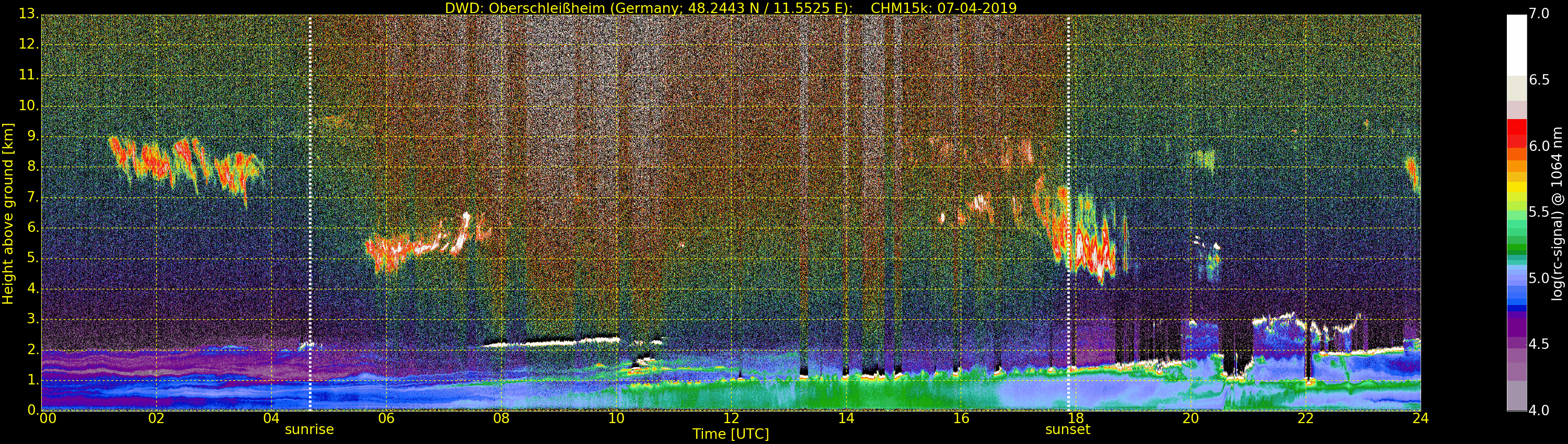Click the '12' time tick label on the time axis
This screenshot has width=1568, height=444.
click(x=731, y=418)
